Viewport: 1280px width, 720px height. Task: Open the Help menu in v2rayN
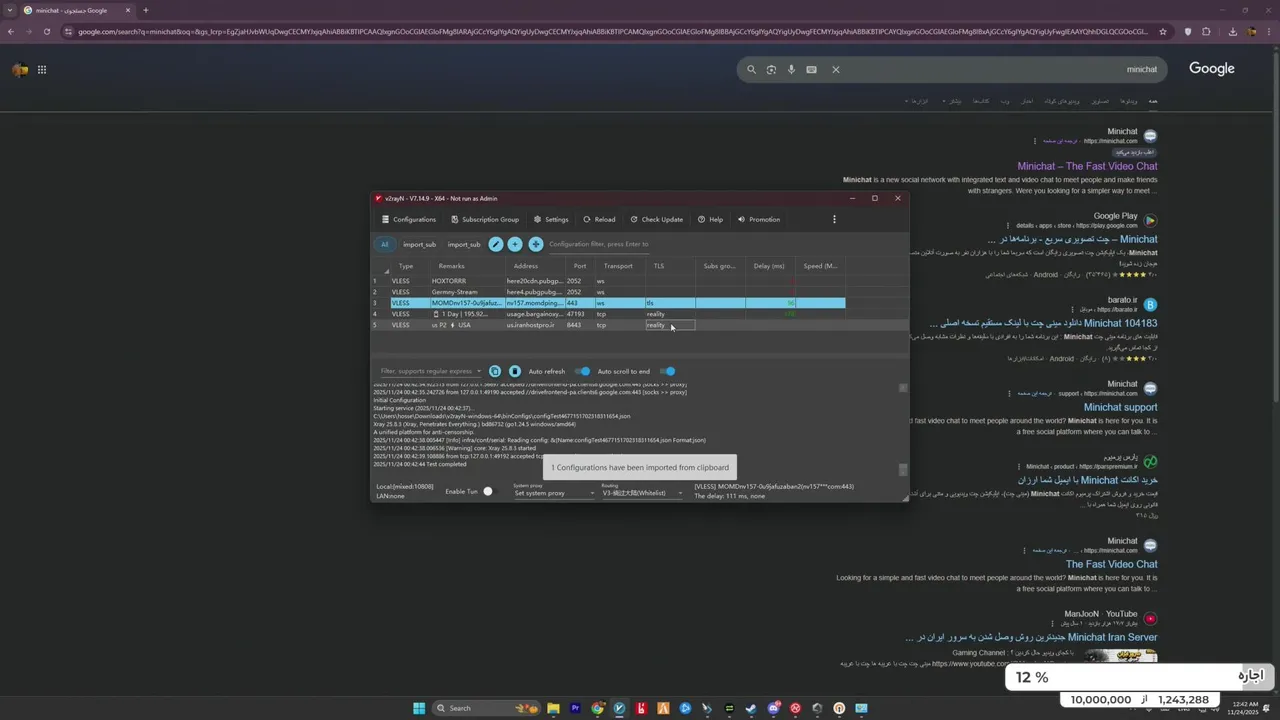tap(710, 219)
